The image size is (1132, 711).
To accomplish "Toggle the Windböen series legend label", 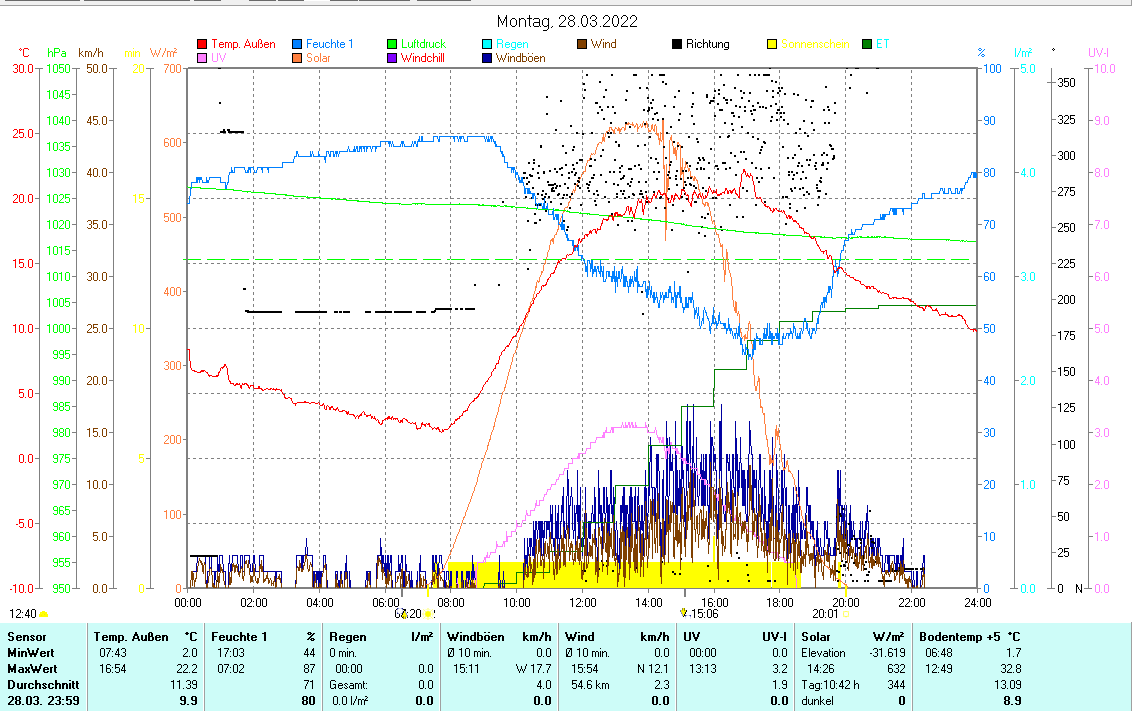I will [x=520, y=58].
